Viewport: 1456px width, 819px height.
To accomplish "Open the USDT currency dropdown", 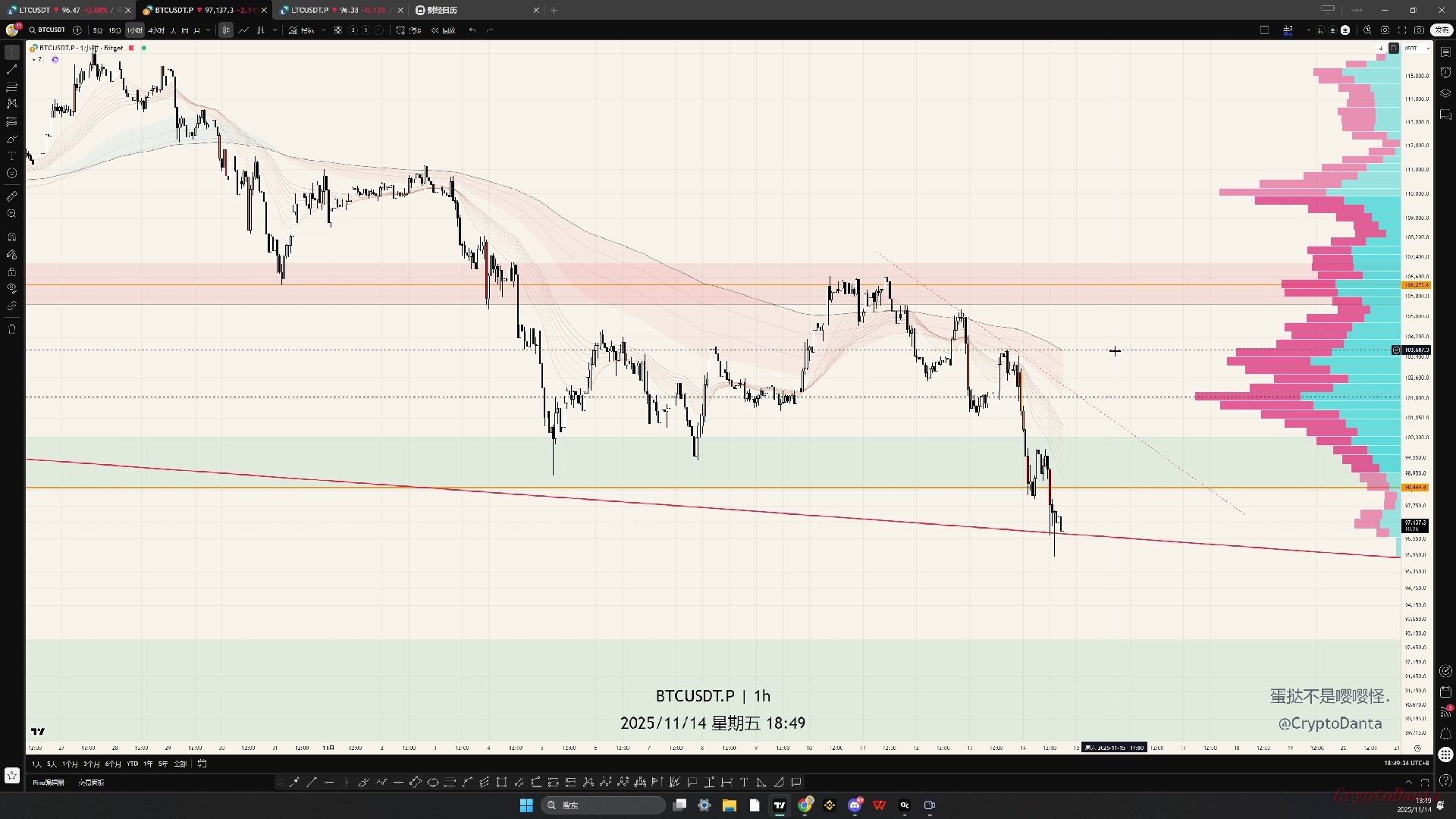I will [x=1417, y=48].
